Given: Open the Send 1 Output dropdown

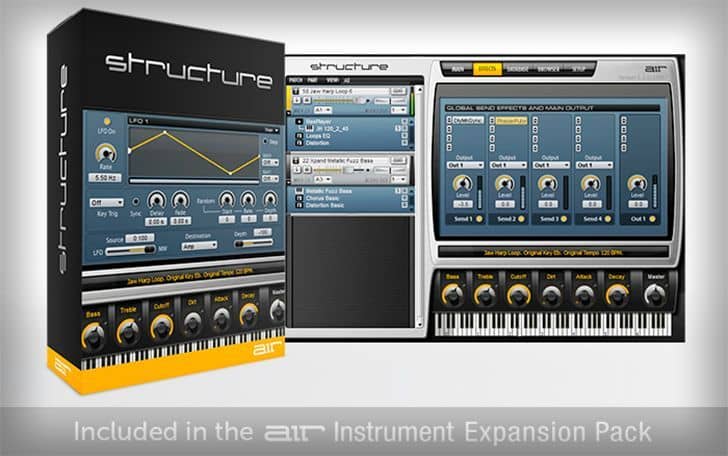Looking at the screenshot, I should click(465, 165).
